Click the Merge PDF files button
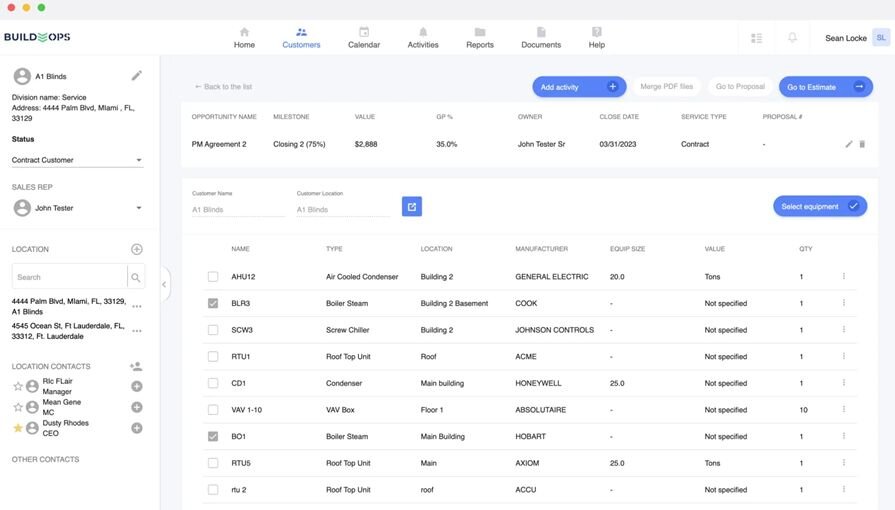 coord(667,87)
